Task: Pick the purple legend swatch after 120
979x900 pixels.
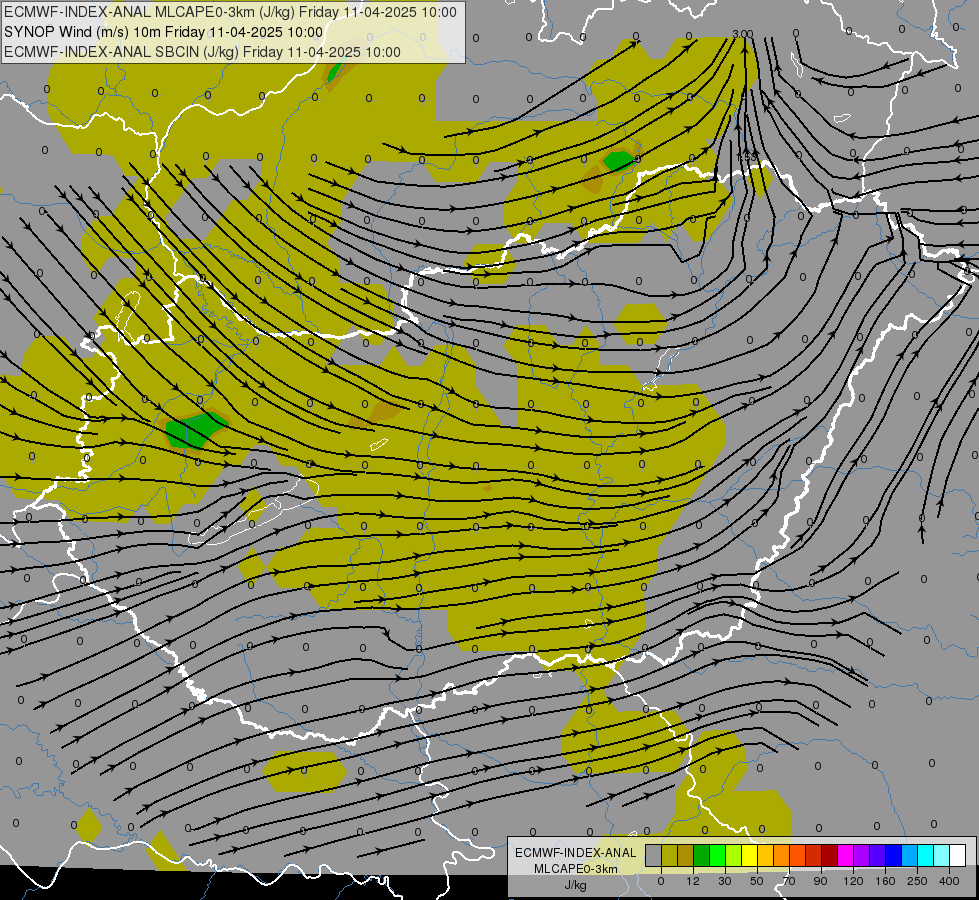Action: tap(862, 855)
